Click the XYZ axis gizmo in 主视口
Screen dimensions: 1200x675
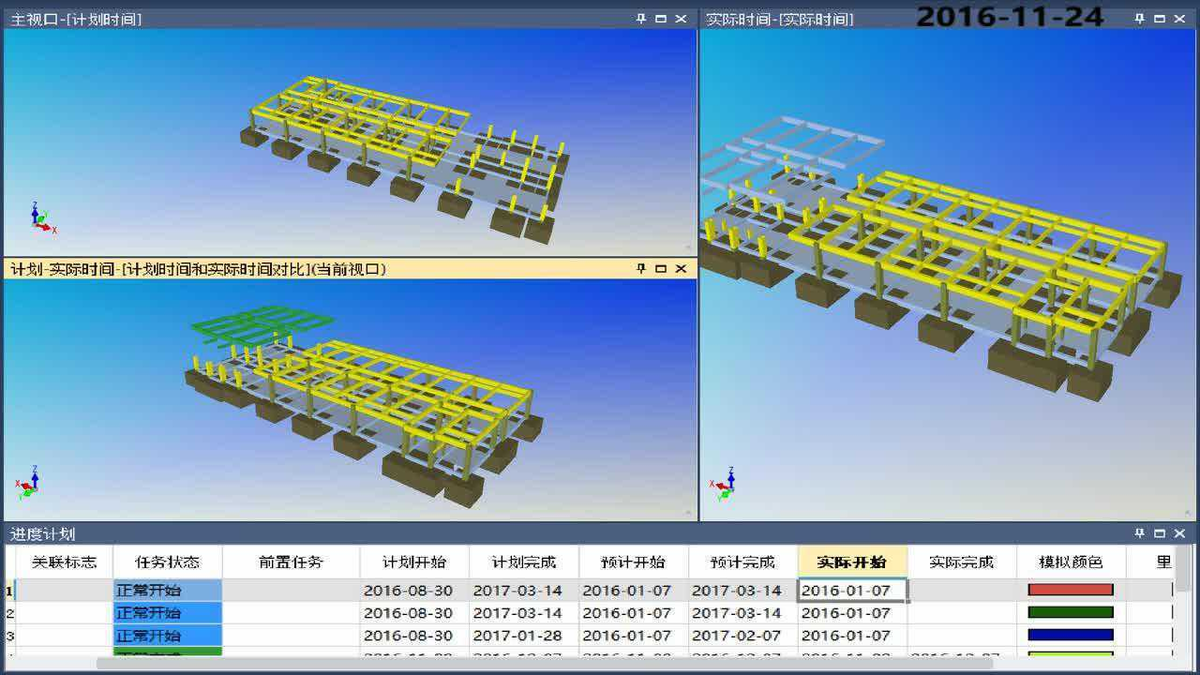[x=43, y=218]
